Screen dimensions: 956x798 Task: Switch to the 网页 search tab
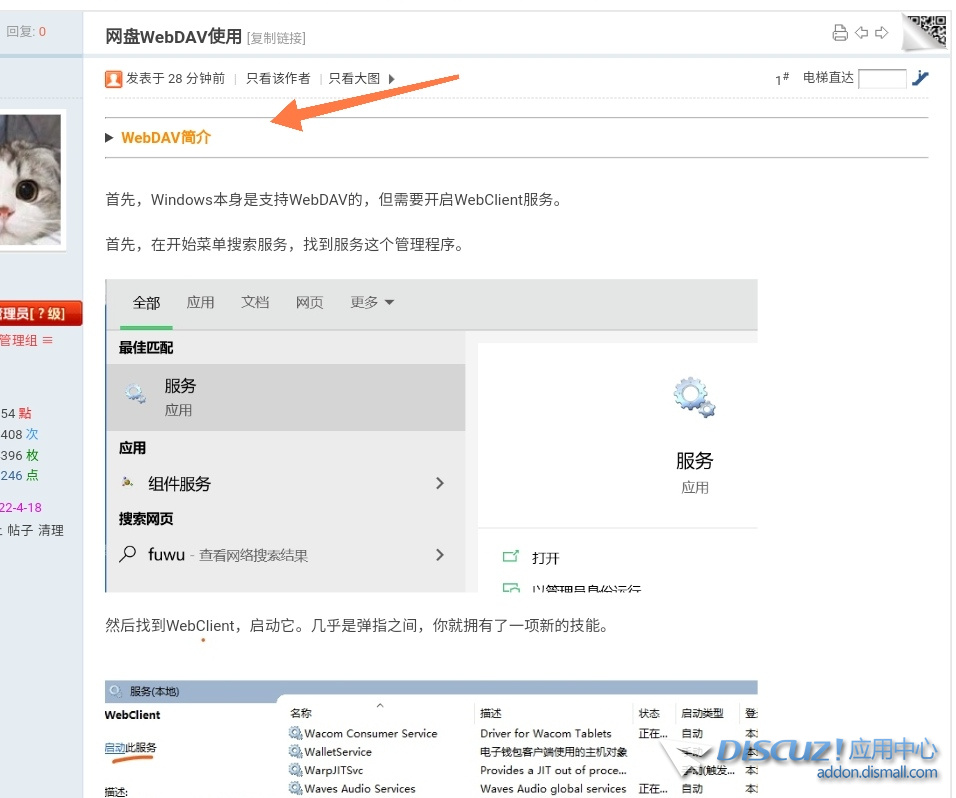pyautogui.click(x=310, y=302)
